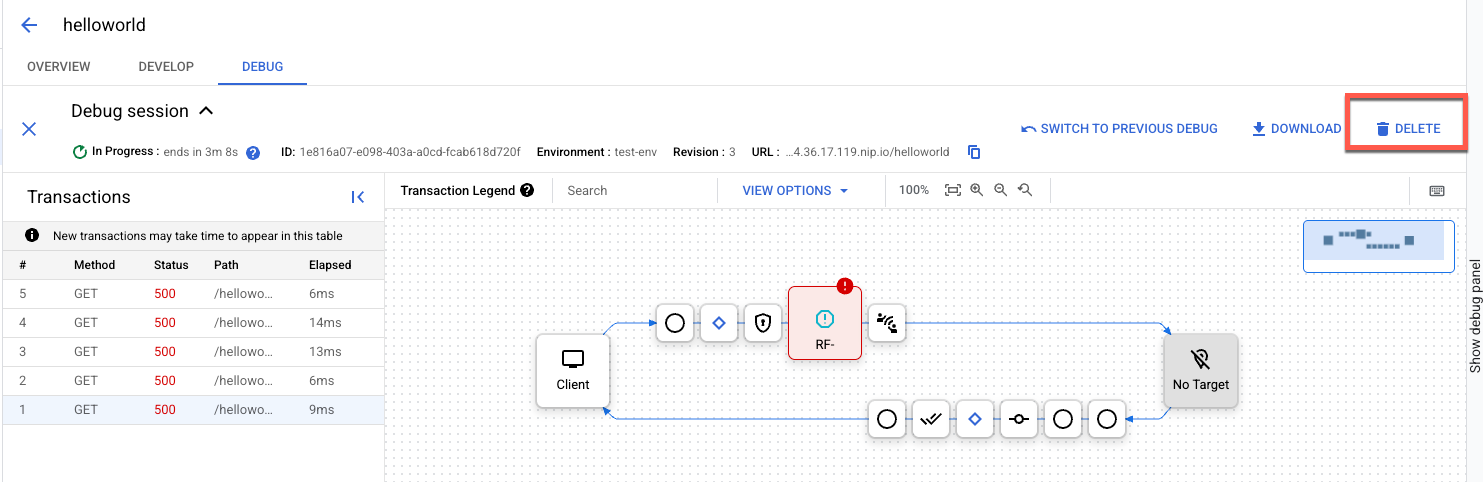Click the fit to screen icon

coord(952,190)
